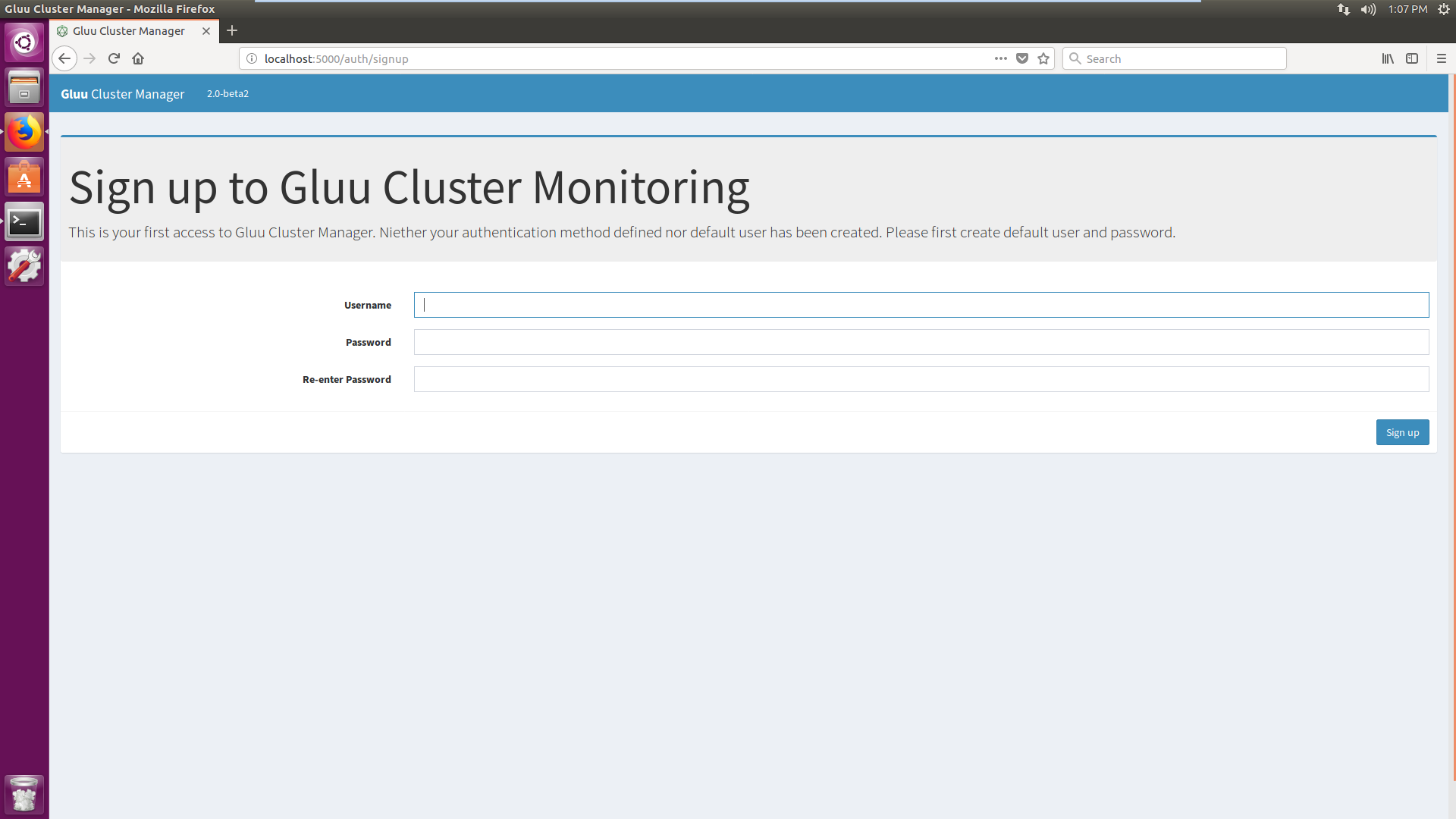1456x819 pixels.
Task: Open the Trash in the dock
Action: pos(24,794)
